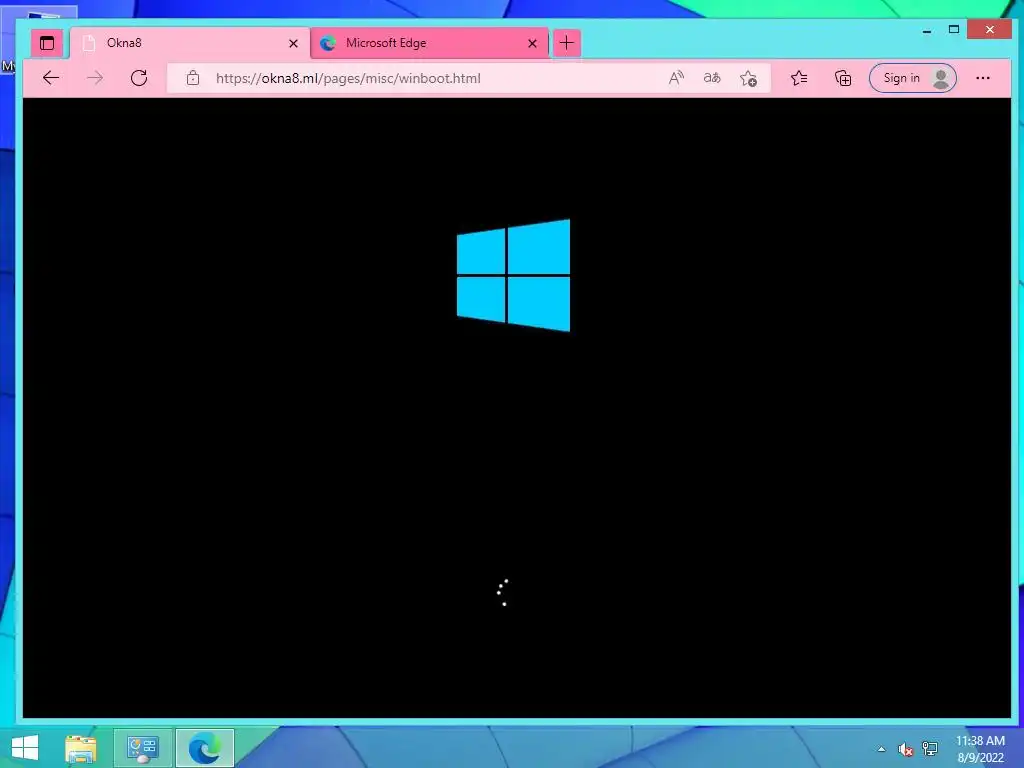The image size is (1024, 768).
Task: Open Control Panel taskbar icon
Action: [x=142, y=748]
